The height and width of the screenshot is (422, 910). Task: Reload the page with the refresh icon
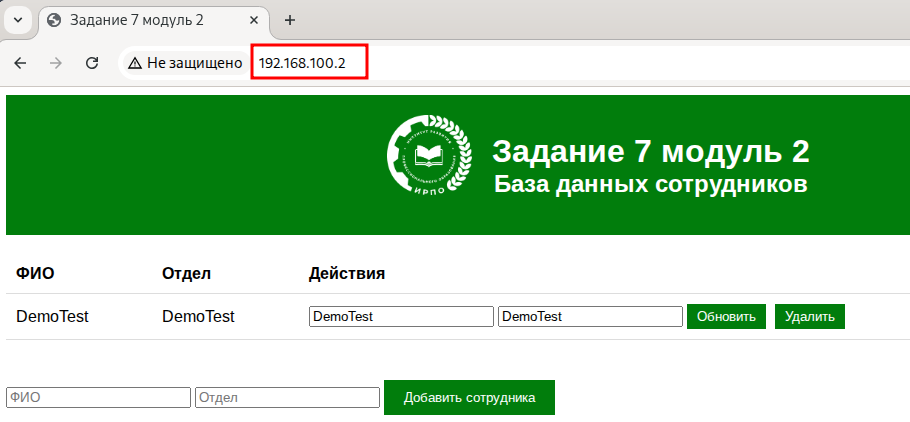coord(92,63)
